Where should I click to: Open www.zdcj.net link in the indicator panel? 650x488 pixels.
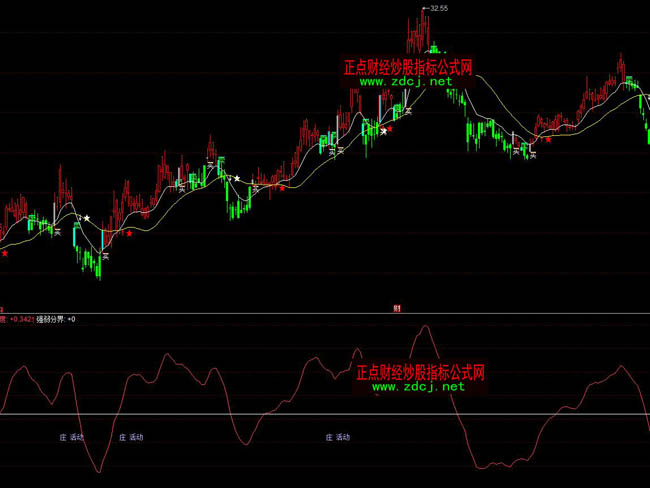tap(420, 386)
